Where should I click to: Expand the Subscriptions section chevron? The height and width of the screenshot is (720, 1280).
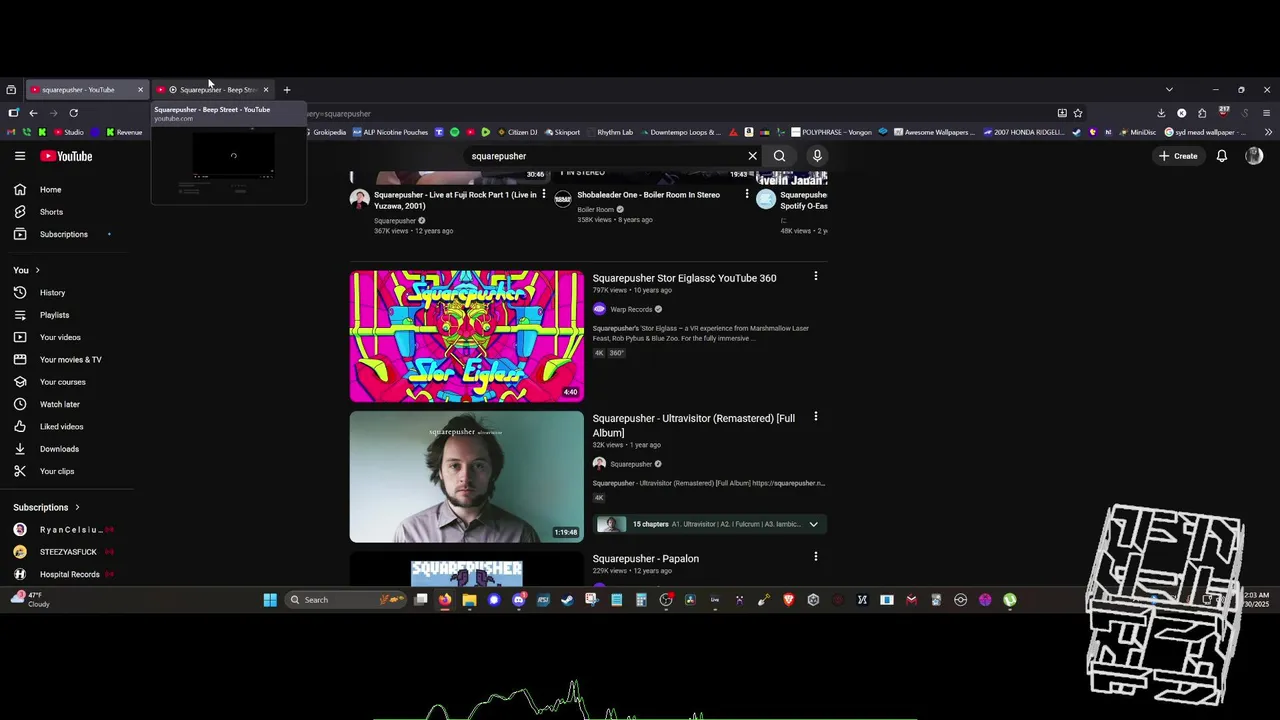(x=77, y=507)
